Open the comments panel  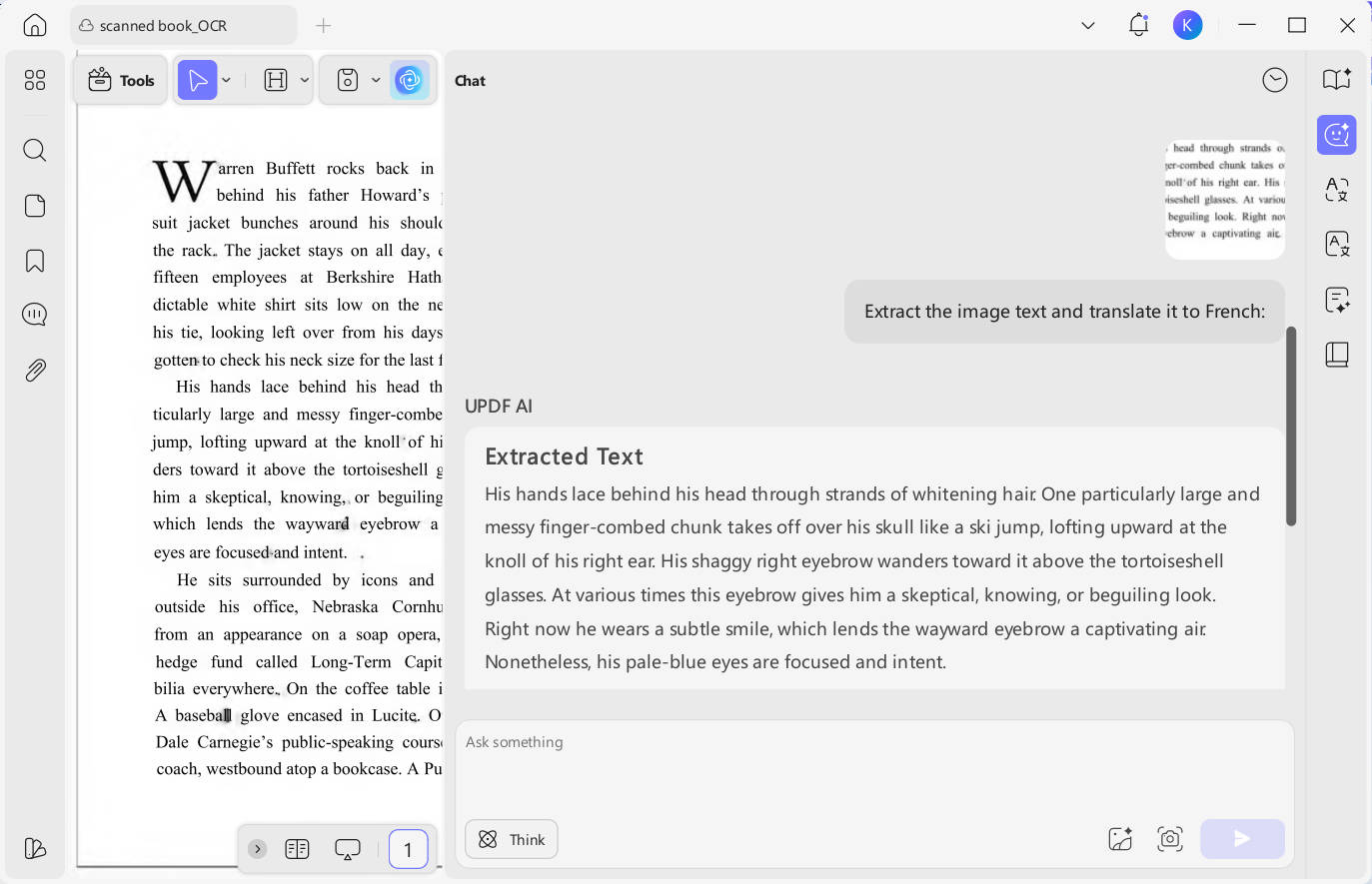[x=35, y=315]
